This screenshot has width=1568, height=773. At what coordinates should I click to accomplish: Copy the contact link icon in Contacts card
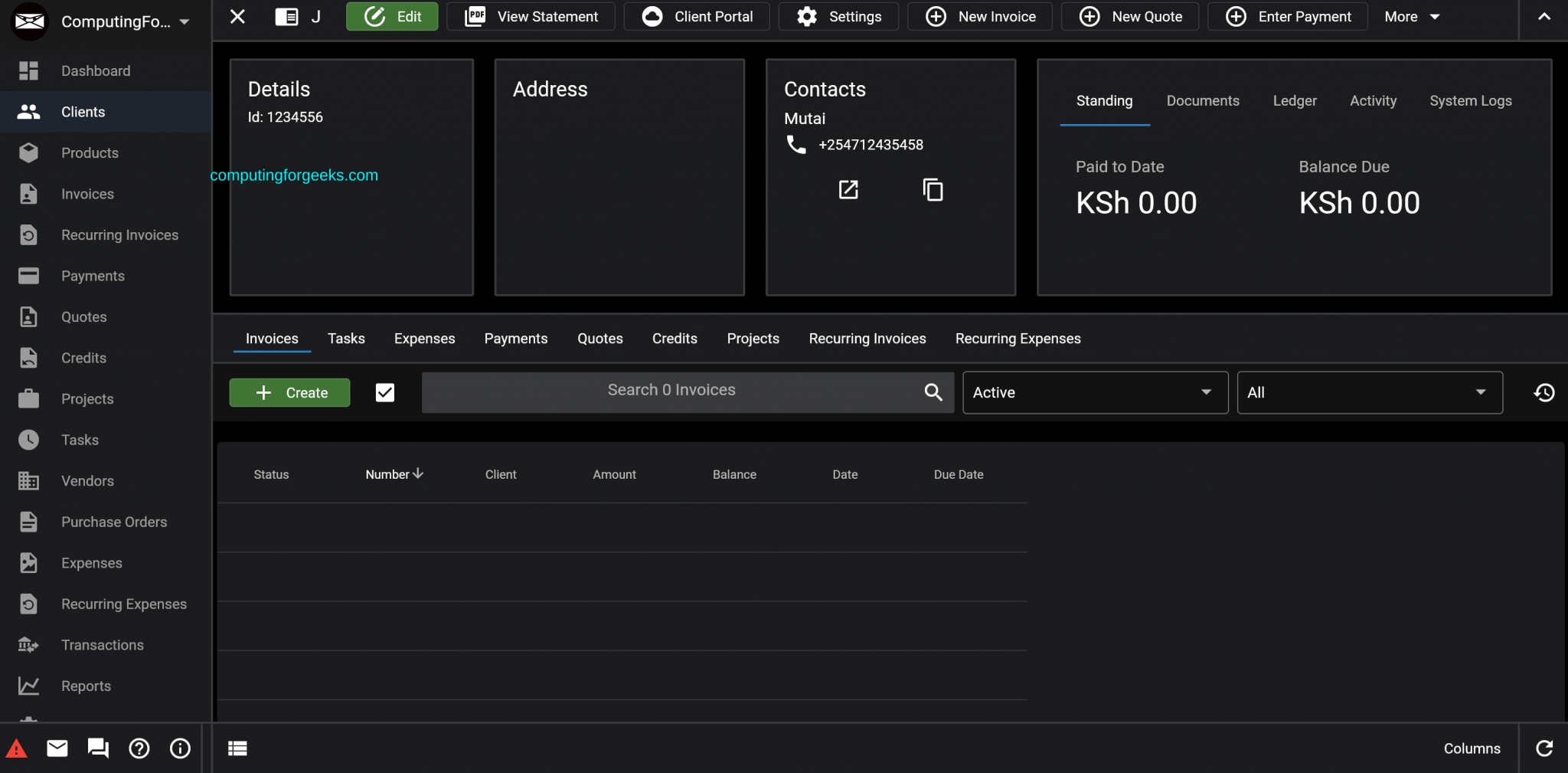click(x=933, y=189)
